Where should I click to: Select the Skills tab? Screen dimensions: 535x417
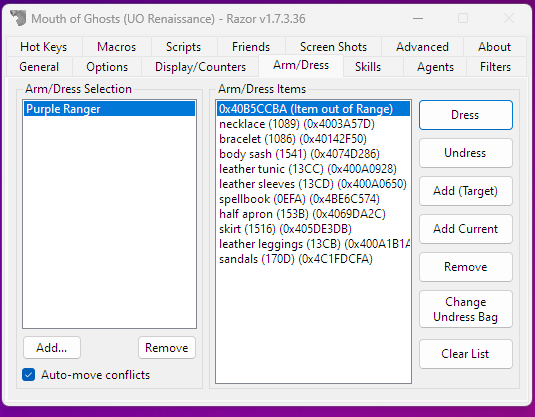pos(368,67)
